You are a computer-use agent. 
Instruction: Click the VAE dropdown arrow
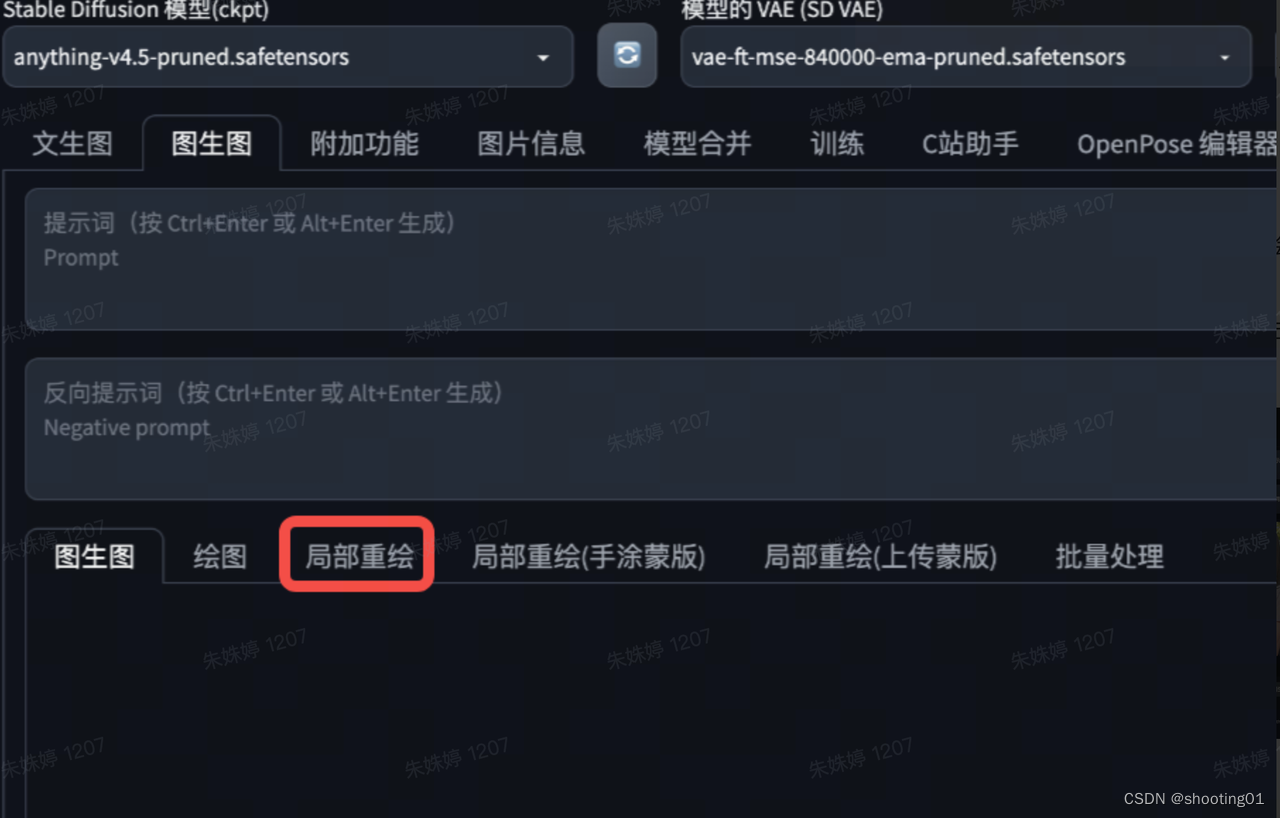(1225, 58)
